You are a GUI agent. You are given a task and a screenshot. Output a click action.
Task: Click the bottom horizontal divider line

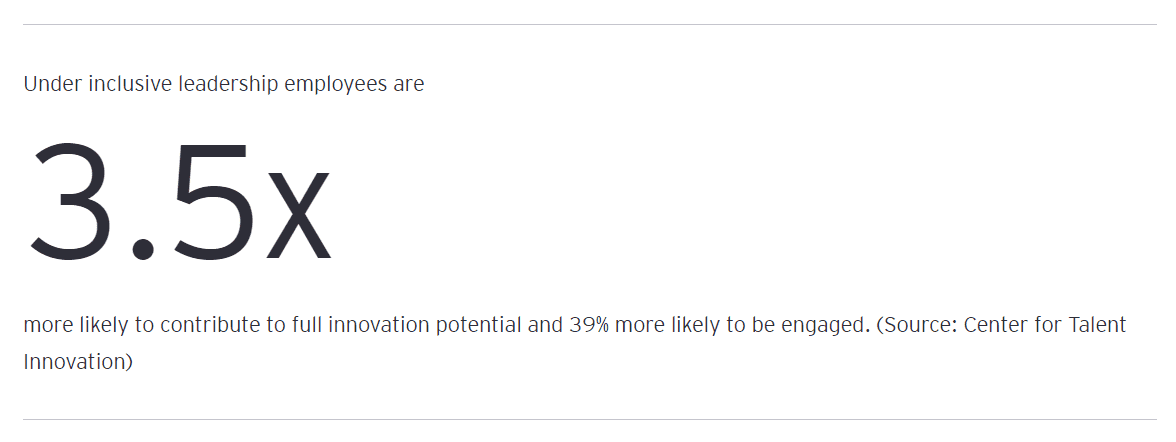coord(588,419)
